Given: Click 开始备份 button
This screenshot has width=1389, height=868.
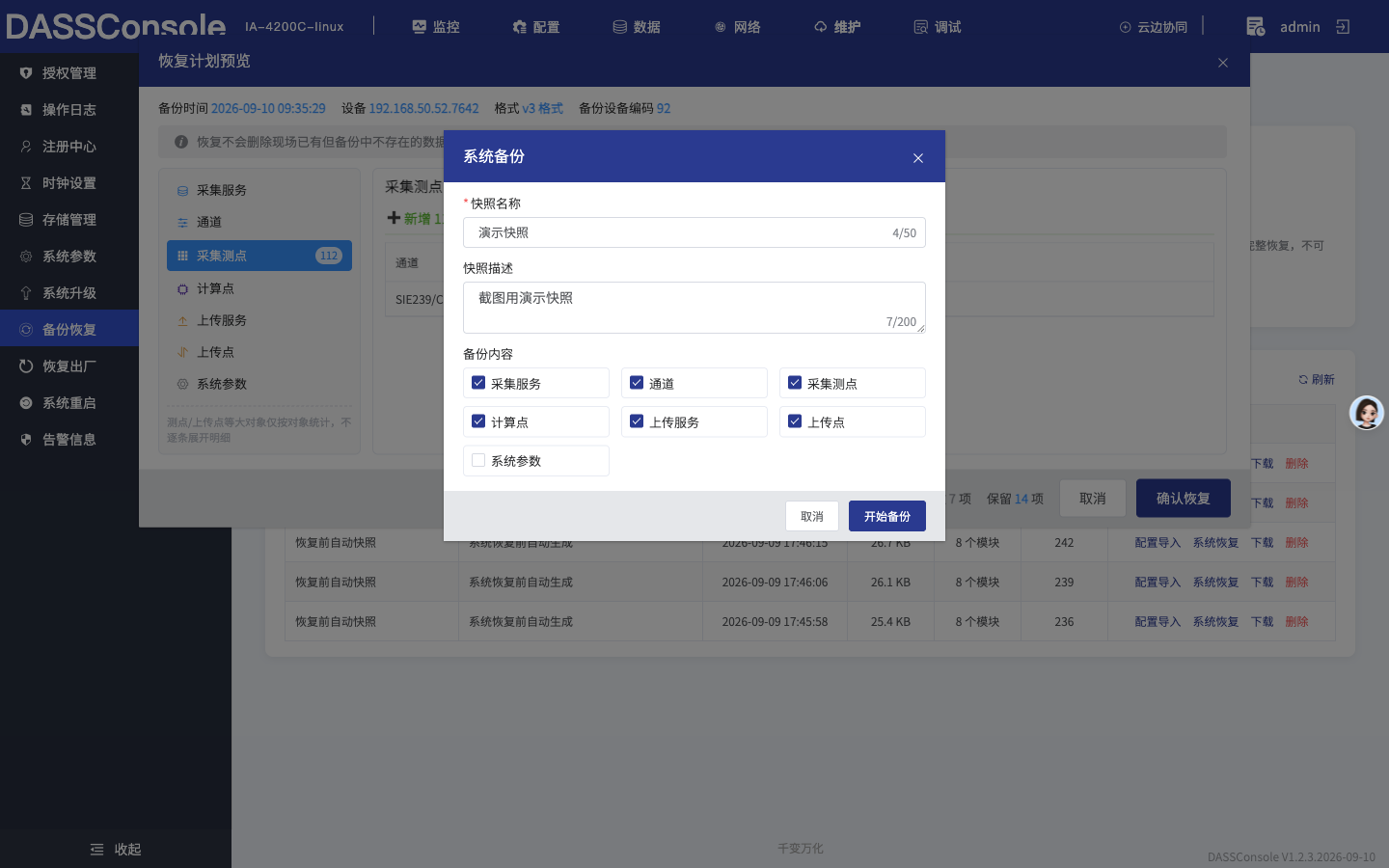Looking at the screenshot, I should (887, 516).
